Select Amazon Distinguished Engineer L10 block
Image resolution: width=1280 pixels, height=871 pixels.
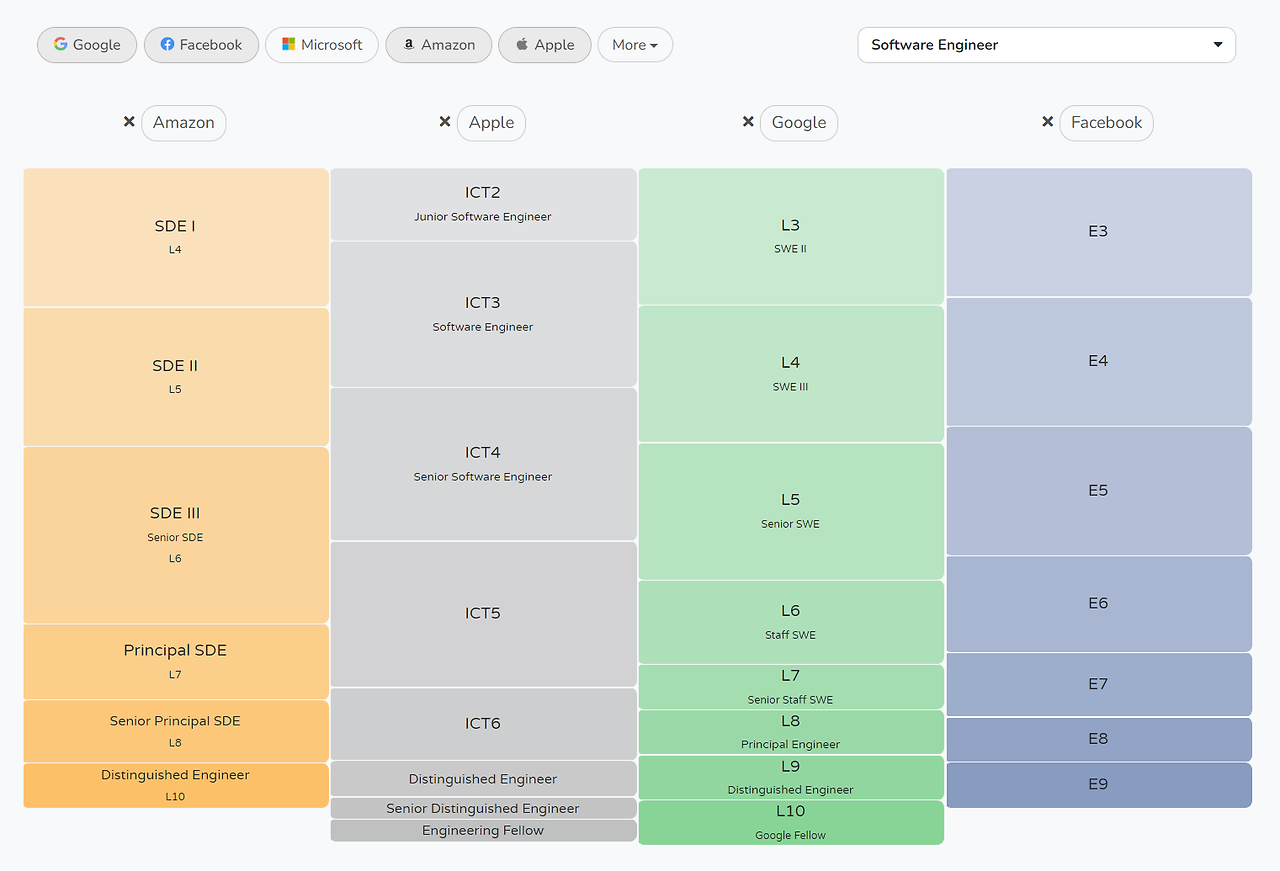coord(176,786)
